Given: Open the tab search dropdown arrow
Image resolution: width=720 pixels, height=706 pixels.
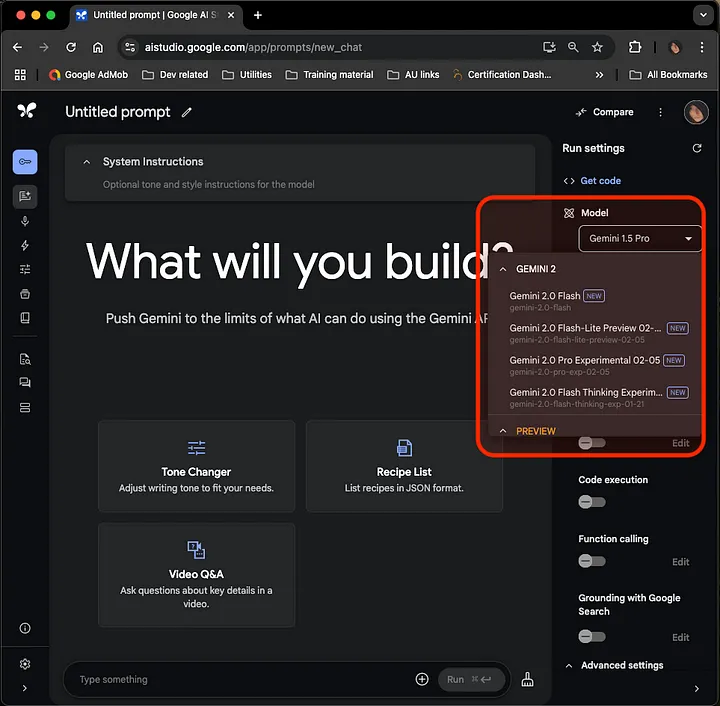Looking at the screenshot, I should point(703,15).
